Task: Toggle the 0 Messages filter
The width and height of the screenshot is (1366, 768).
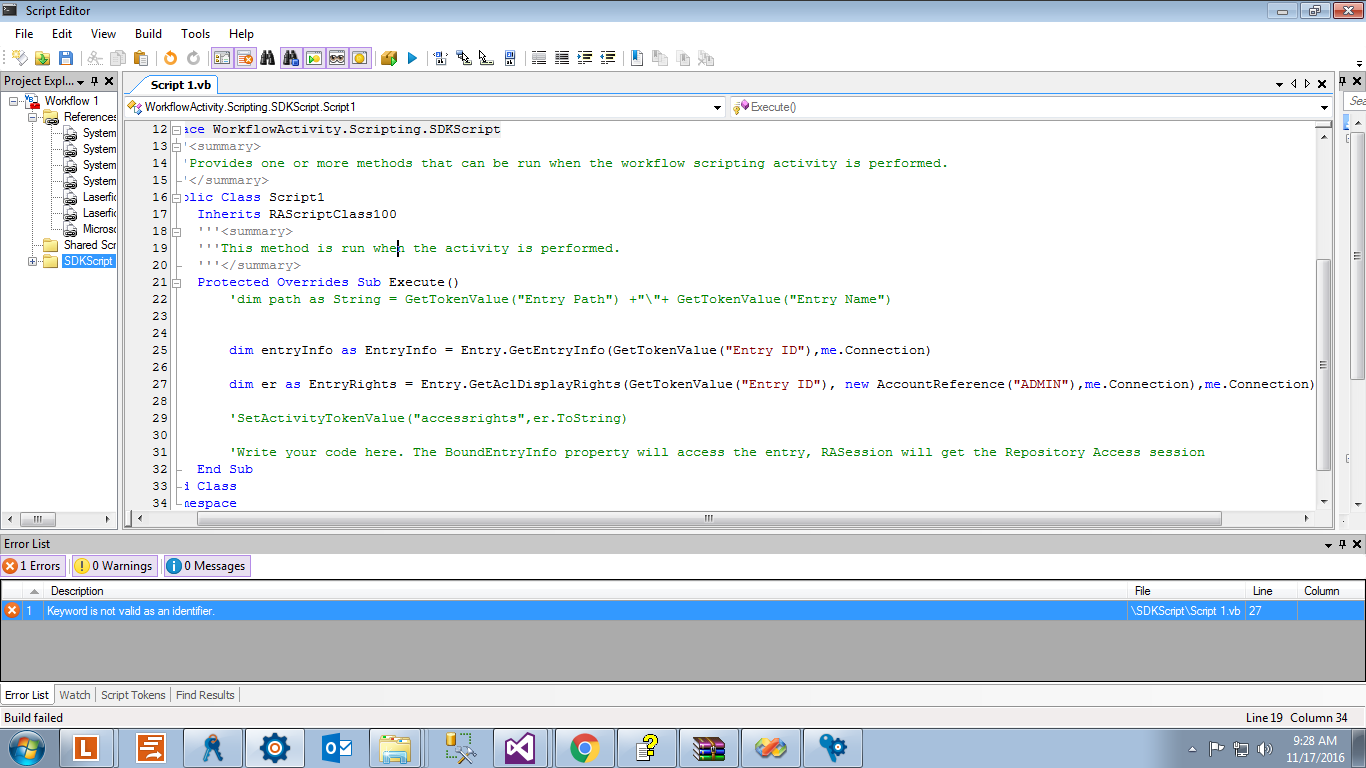Action: 206,566
